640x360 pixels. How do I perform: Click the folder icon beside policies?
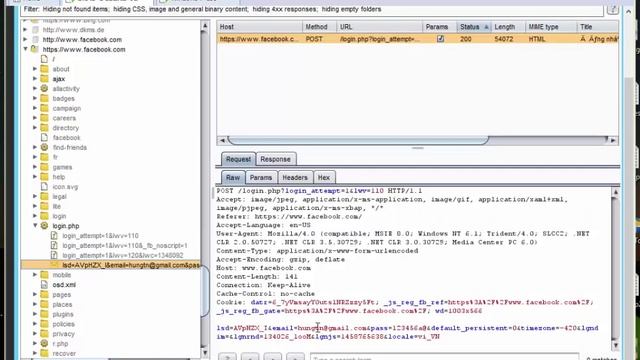tap(44, 324)
